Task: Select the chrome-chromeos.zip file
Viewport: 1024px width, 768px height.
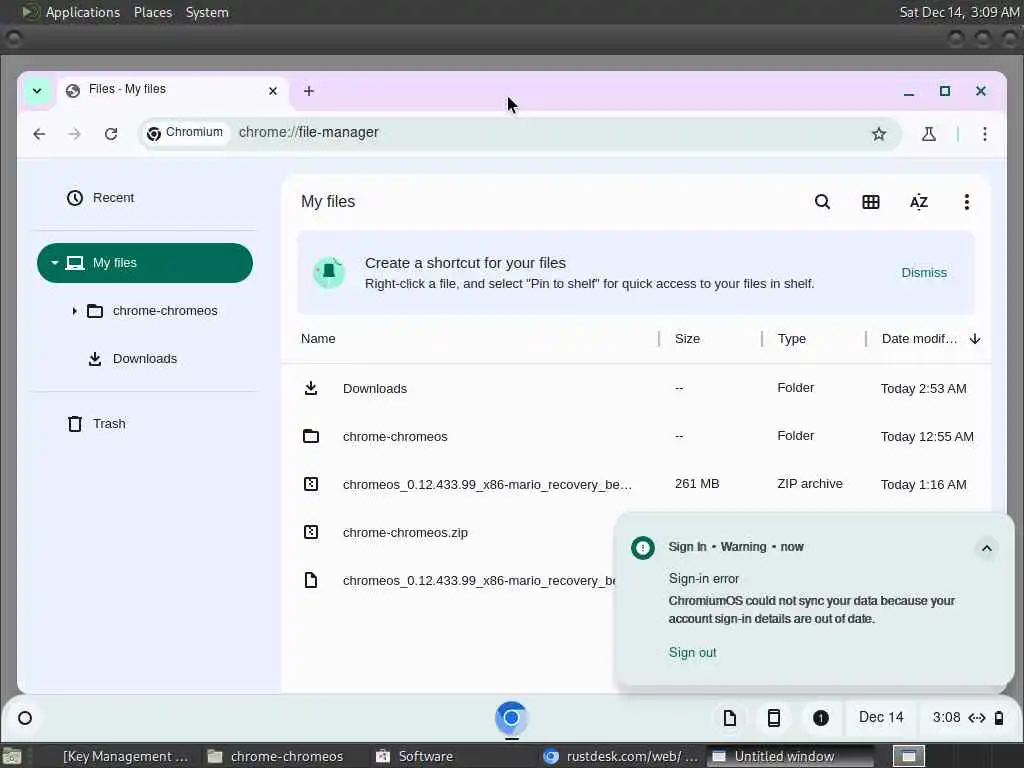Action: (405, 533)
